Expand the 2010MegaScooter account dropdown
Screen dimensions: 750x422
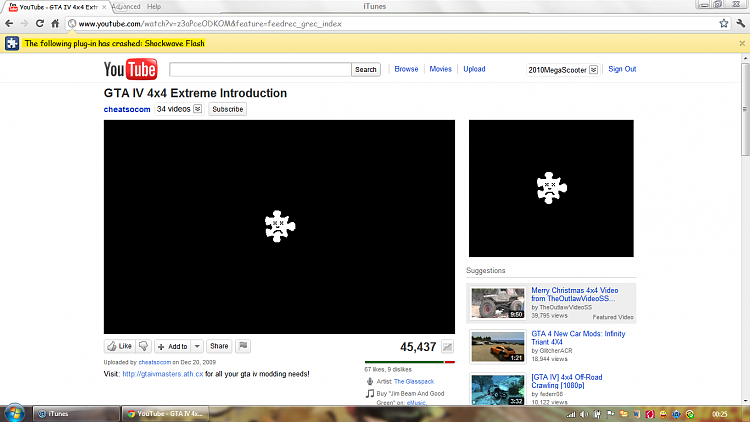(593, 70)
